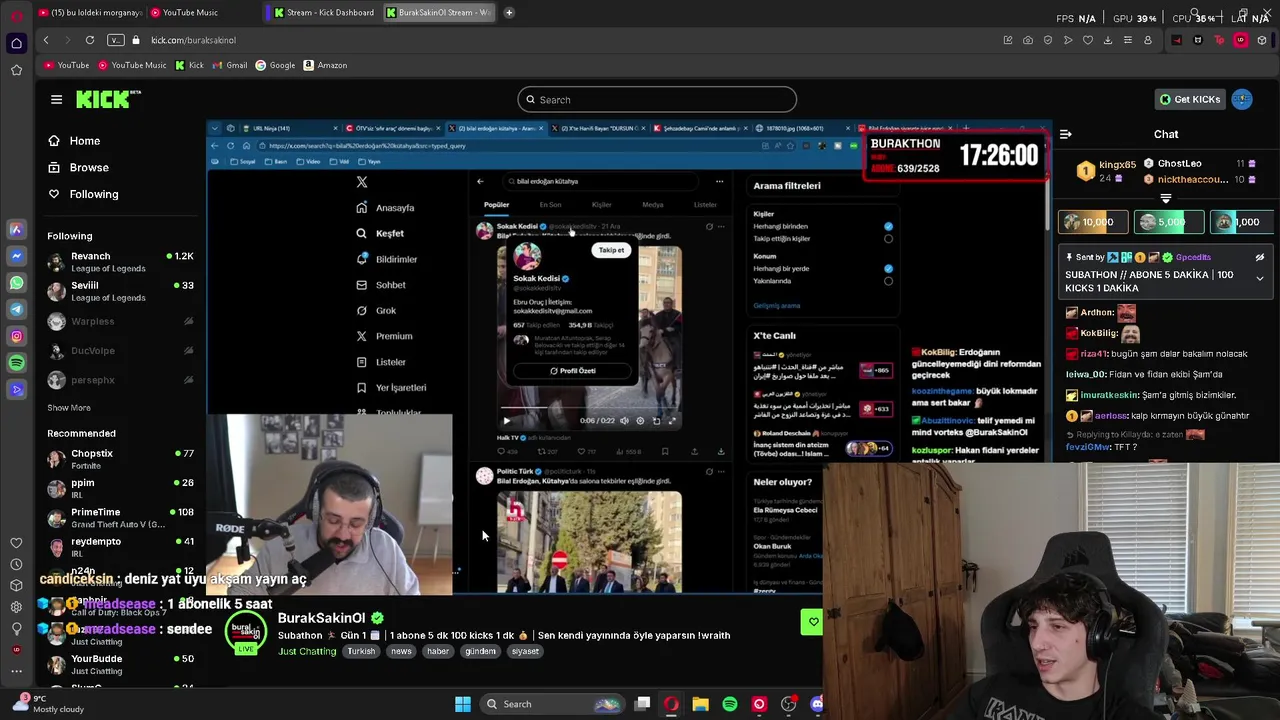
Task: Click the heart toolbar icon
Action: pos(1088,40)
